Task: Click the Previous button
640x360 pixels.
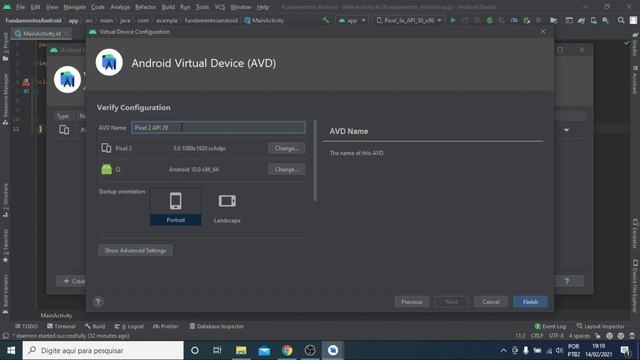Action: (x=411, y=302)
